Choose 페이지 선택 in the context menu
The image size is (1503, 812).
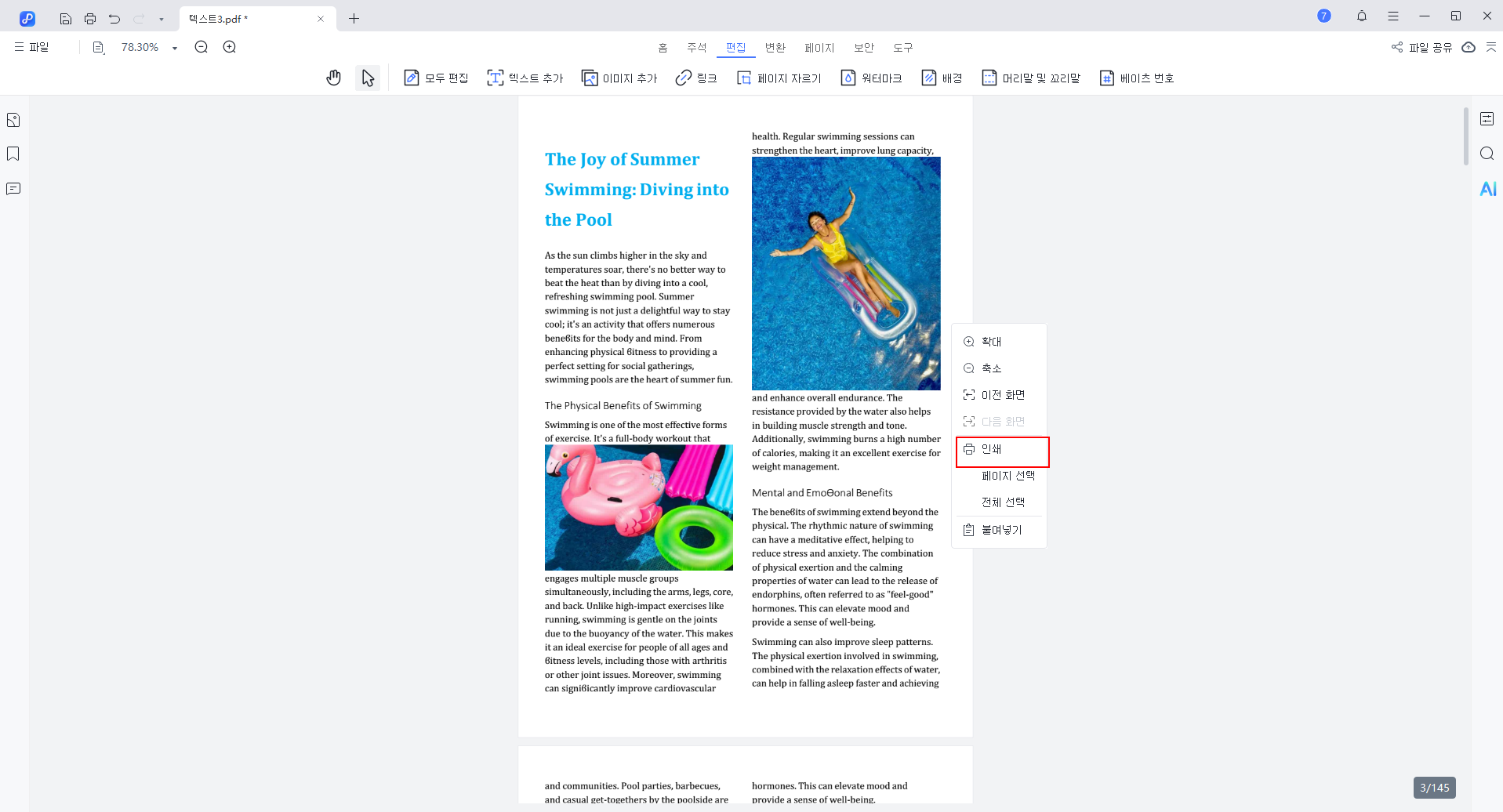[x=1000, y=476]
